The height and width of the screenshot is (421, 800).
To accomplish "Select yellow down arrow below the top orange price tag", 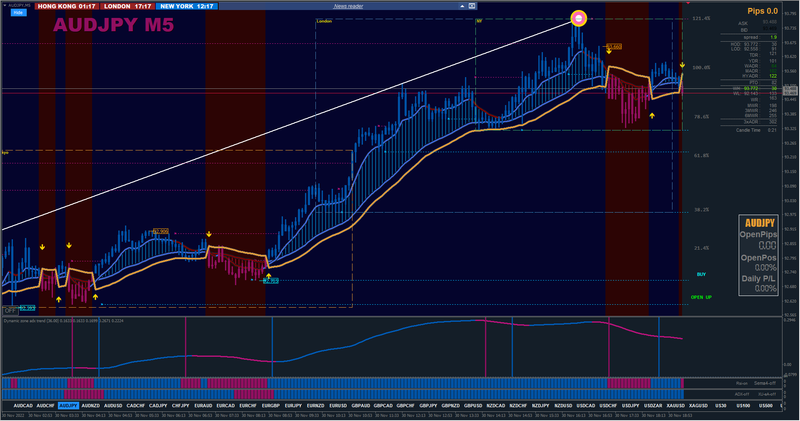I will [609, 52].
